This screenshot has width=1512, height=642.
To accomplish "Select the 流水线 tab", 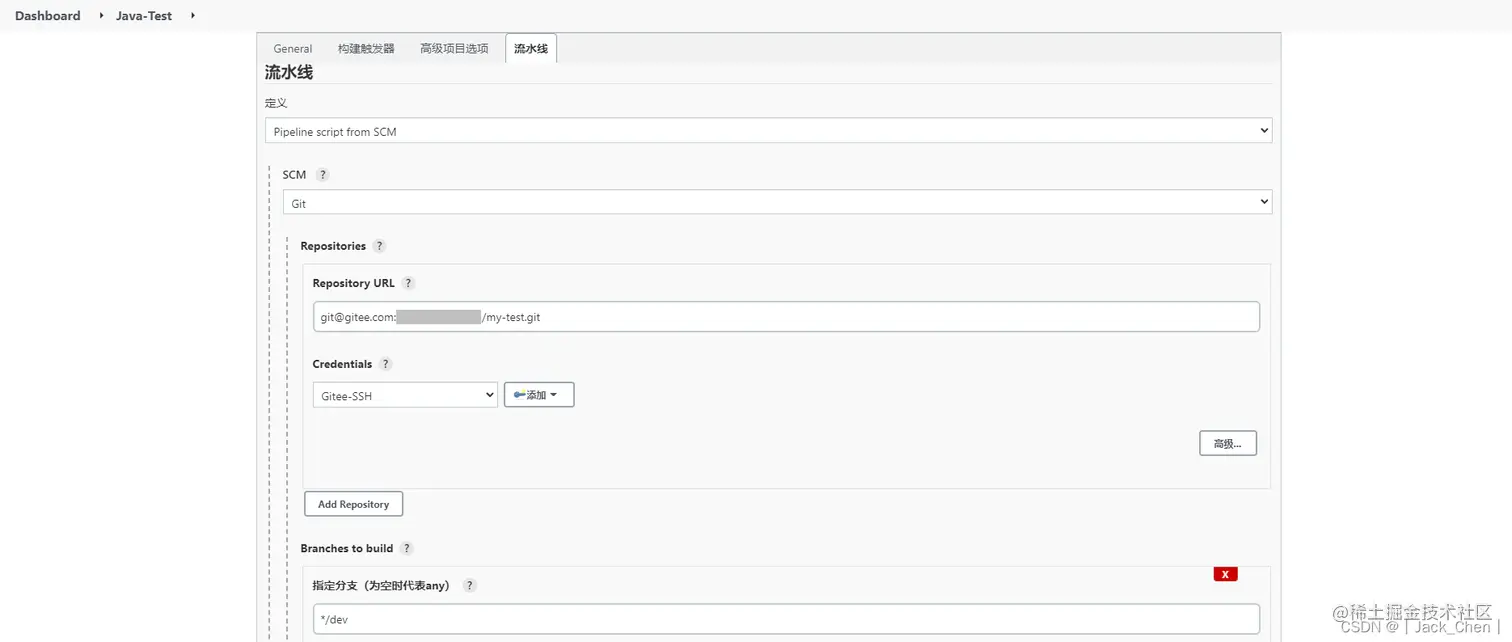I will 531,48.
